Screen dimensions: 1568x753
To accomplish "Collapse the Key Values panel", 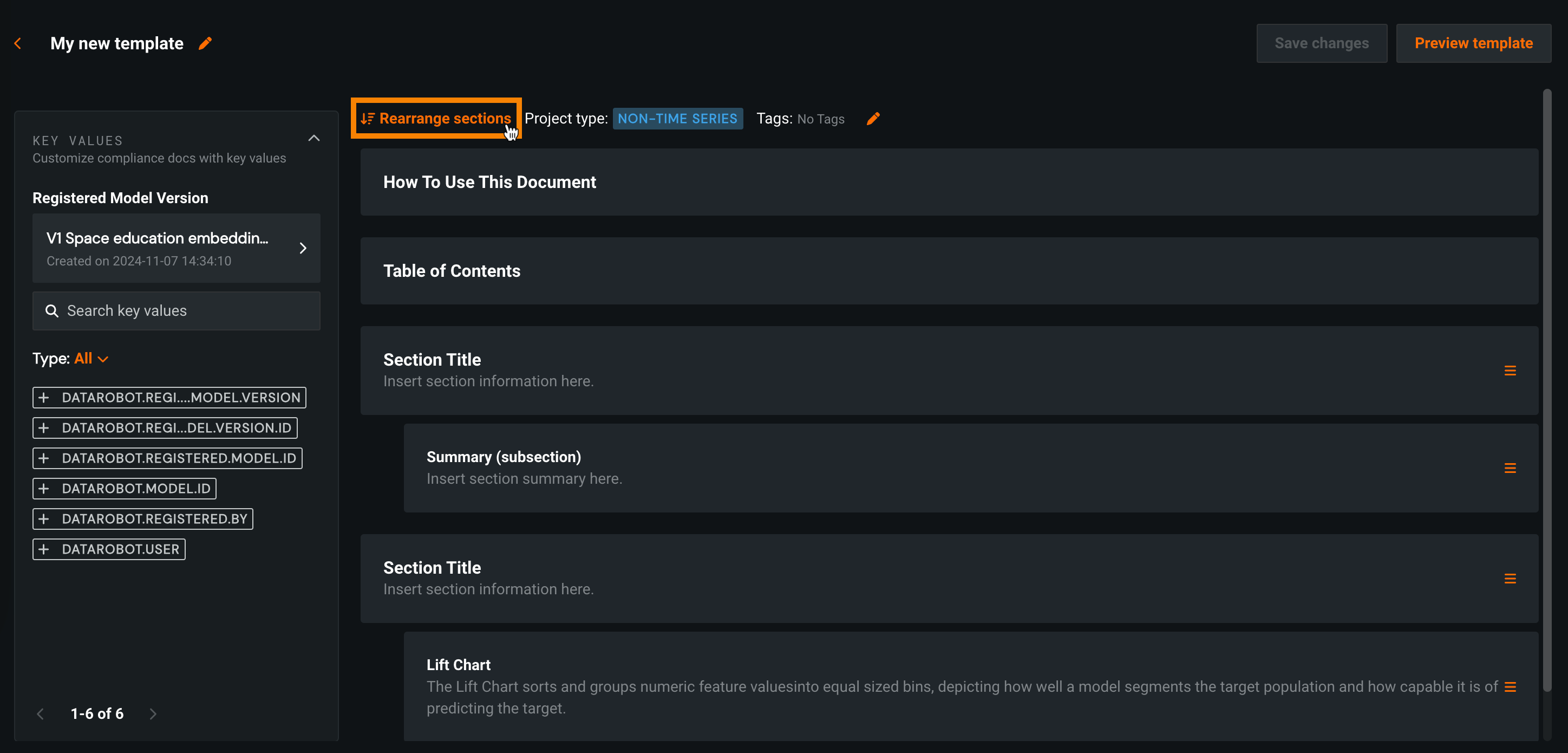I will coord(313,138).
